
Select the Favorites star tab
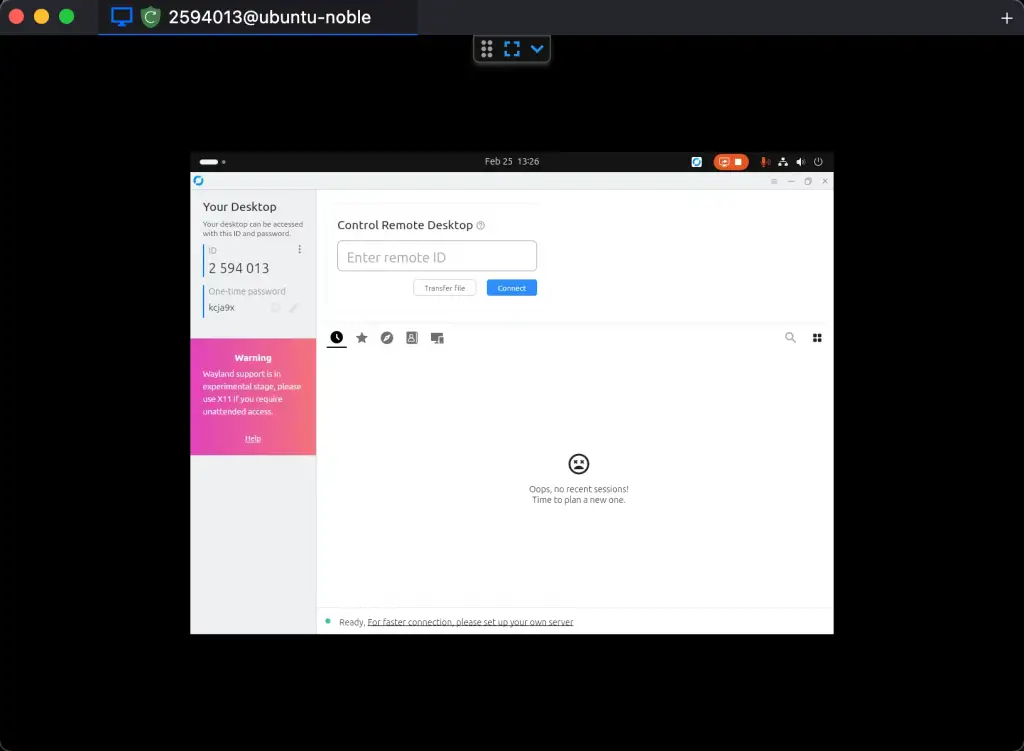362,337
